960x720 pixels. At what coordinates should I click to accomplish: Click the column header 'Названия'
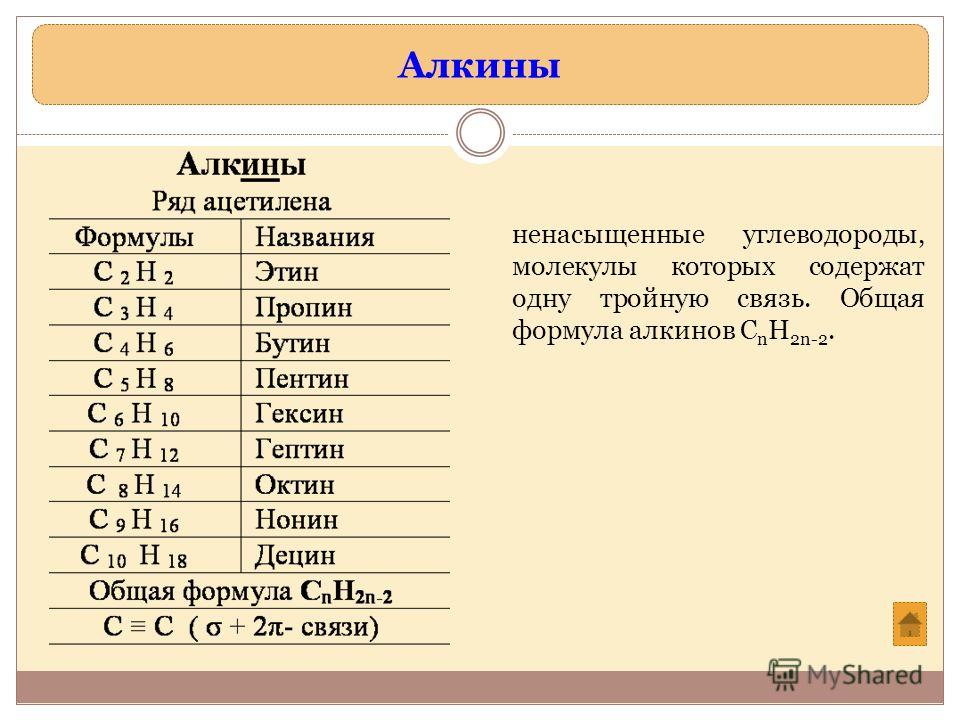[x=315, y=237]
